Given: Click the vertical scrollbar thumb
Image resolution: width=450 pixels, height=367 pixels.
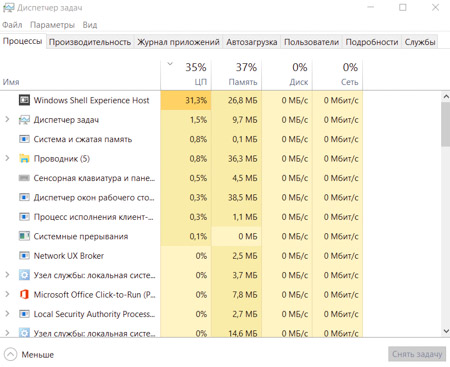Looking at the screenshot, I should pos(446,124).
